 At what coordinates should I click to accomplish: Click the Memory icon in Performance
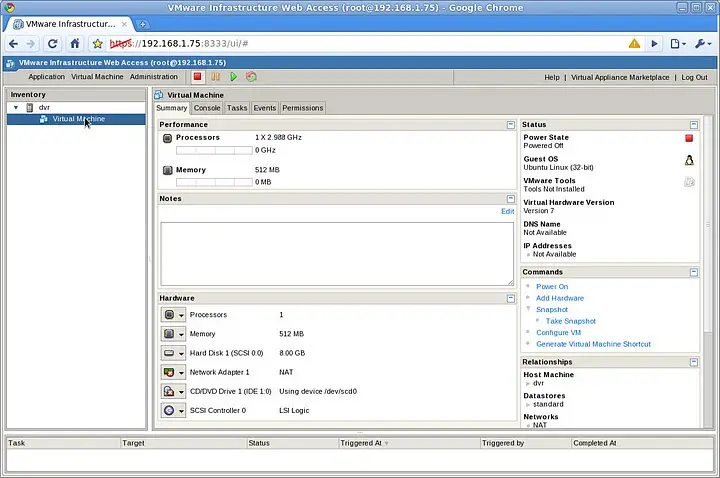click(168, 170)
